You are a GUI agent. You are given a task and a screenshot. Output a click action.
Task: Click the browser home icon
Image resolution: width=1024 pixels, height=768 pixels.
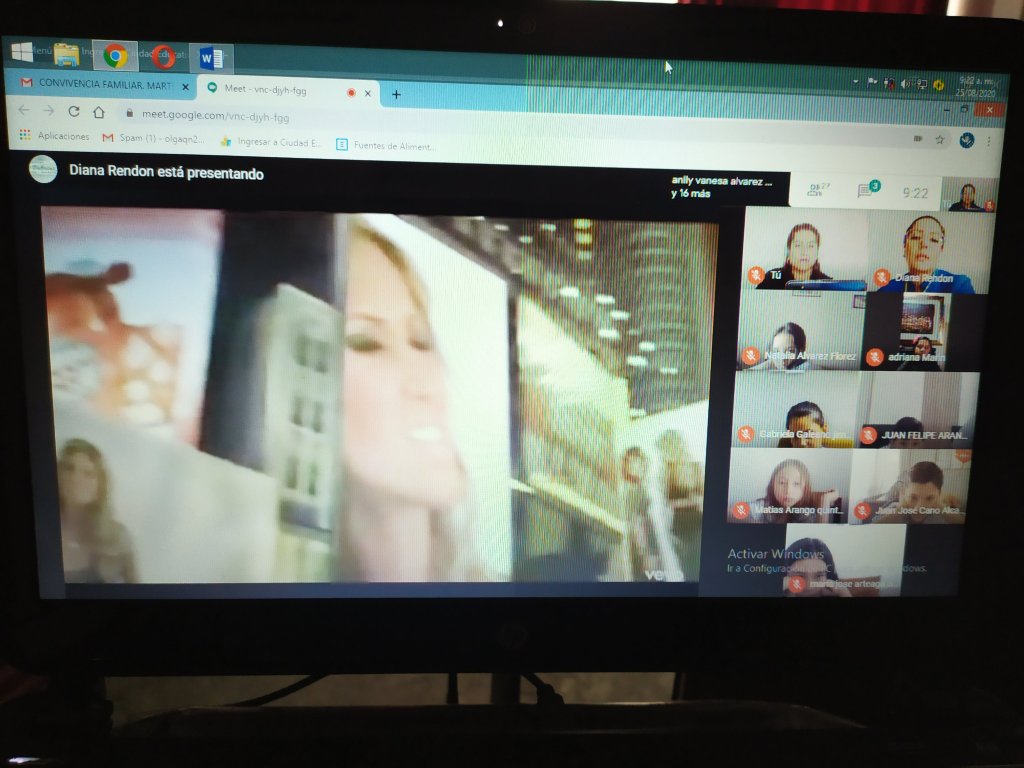[99, 112]
